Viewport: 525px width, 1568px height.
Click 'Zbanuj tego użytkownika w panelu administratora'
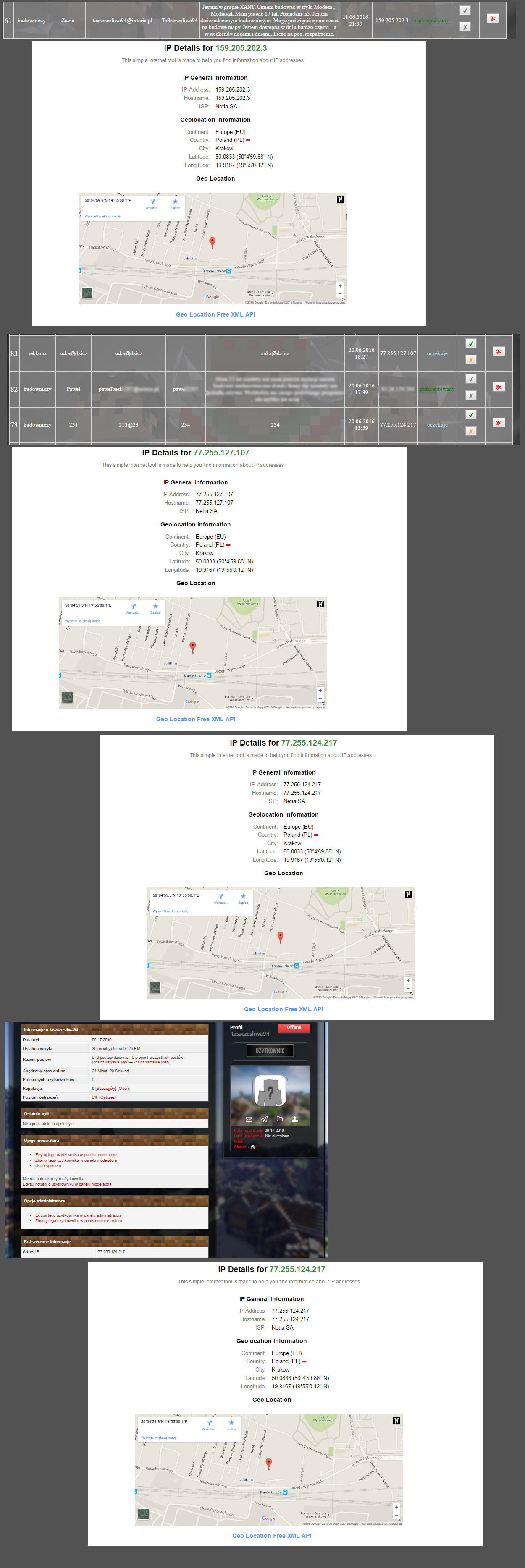(78, 1220)
